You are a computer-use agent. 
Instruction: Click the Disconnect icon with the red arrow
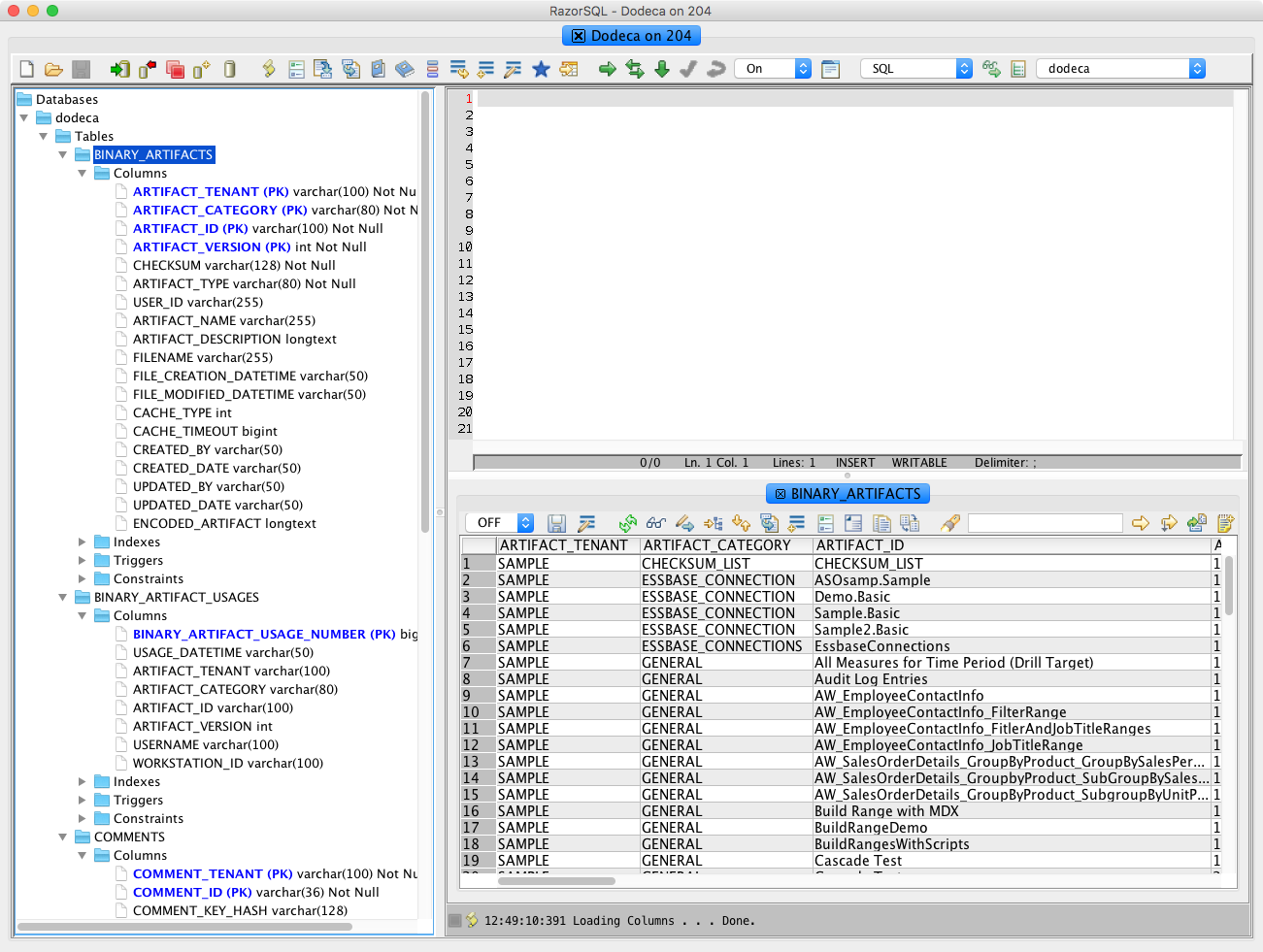tap(148, 69)
